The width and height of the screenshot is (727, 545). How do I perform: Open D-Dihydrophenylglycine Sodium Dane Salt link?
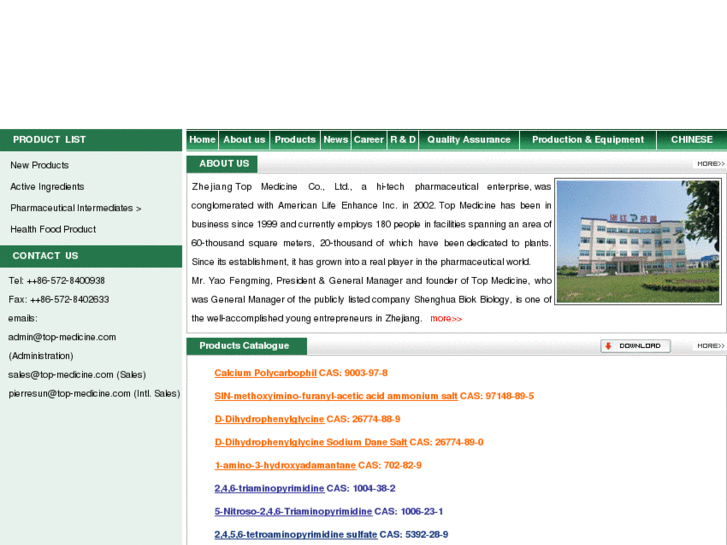pos(311,442)
